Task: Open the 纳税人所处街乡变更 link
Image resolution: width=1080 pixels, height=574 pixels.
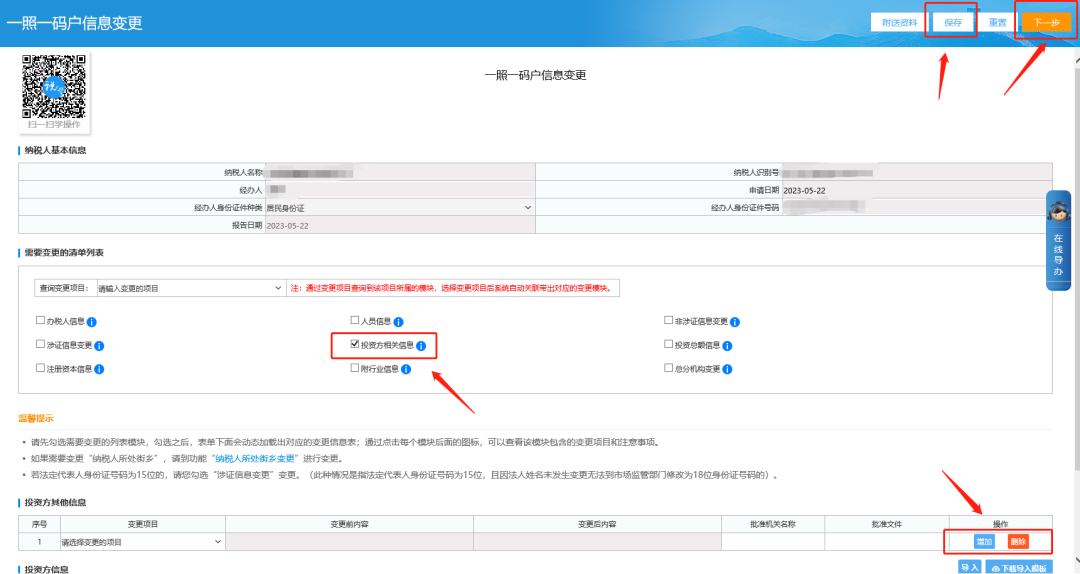Action: [255, 458]
